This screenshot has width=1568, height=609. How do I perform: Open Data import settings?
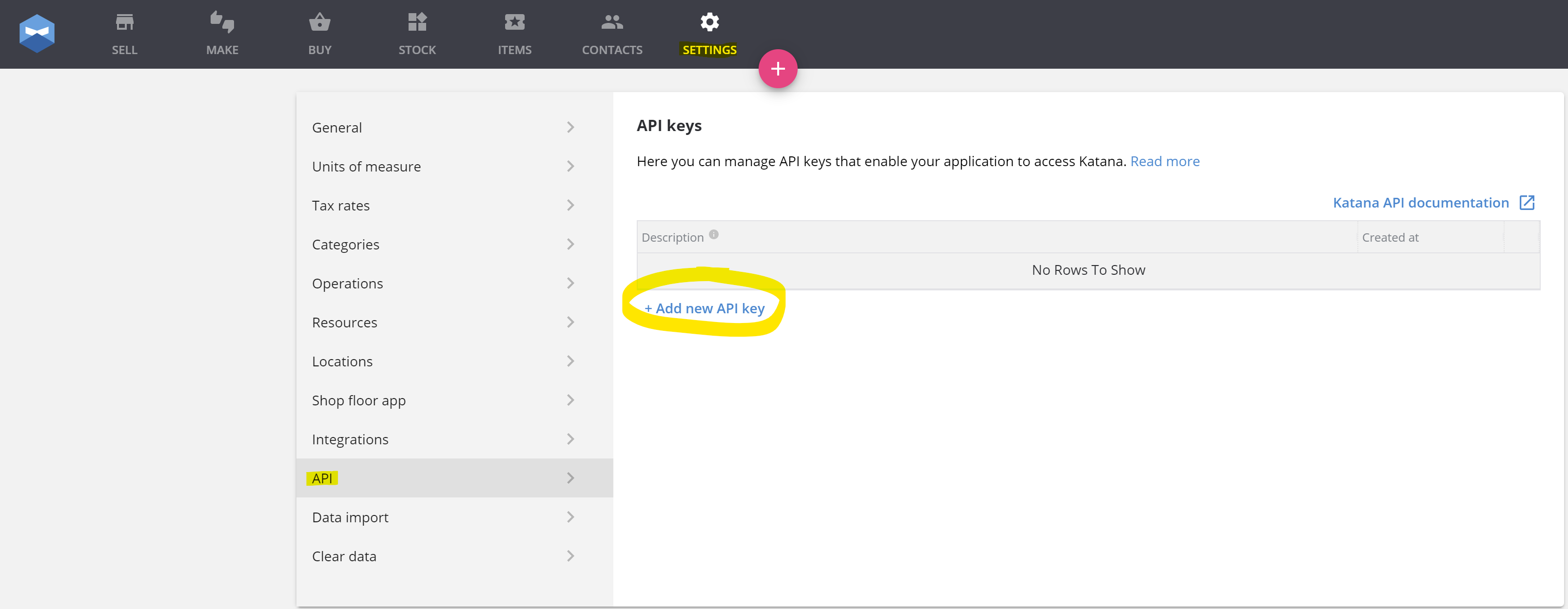[x=455, y=516]
